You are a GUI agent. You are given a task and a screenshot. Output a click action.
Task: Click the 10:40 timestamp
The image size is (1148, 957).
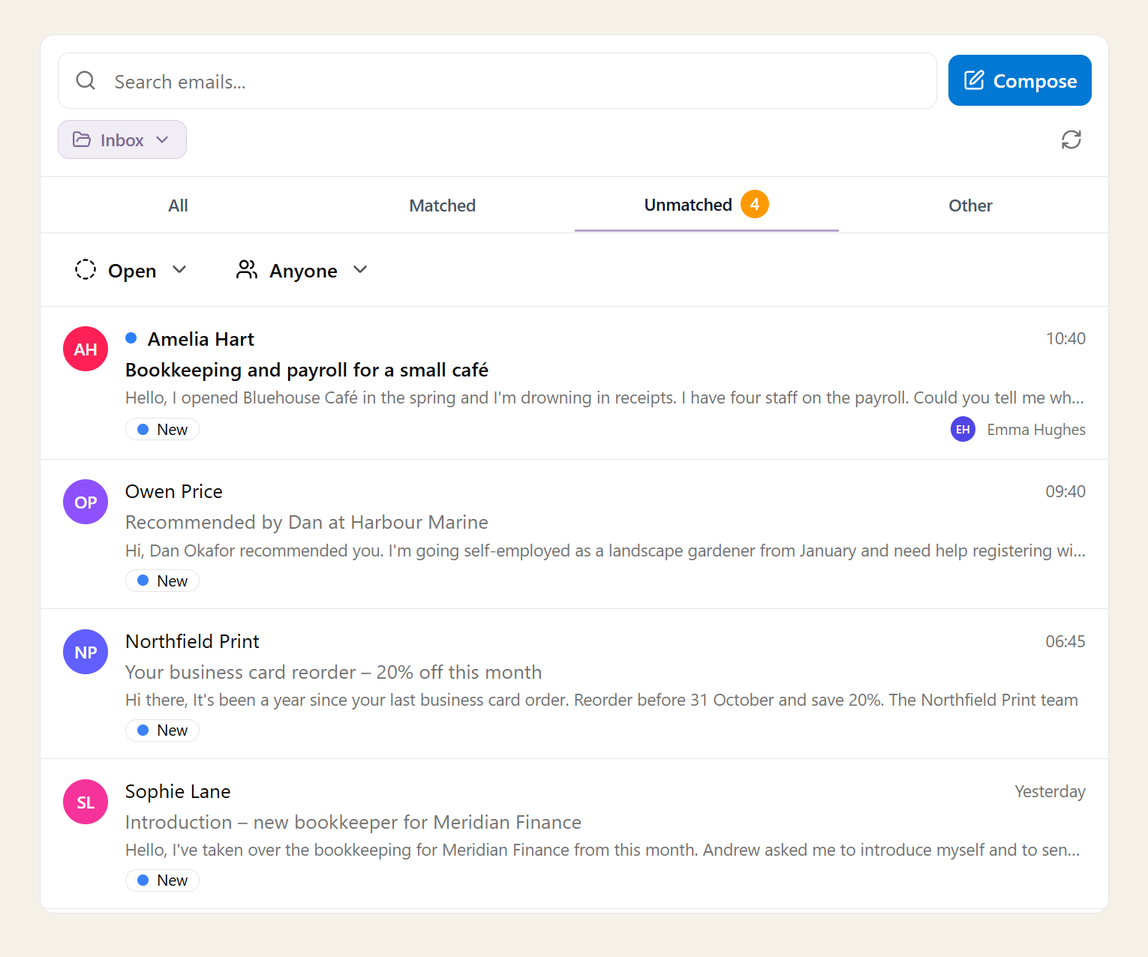click(1065, 338)
